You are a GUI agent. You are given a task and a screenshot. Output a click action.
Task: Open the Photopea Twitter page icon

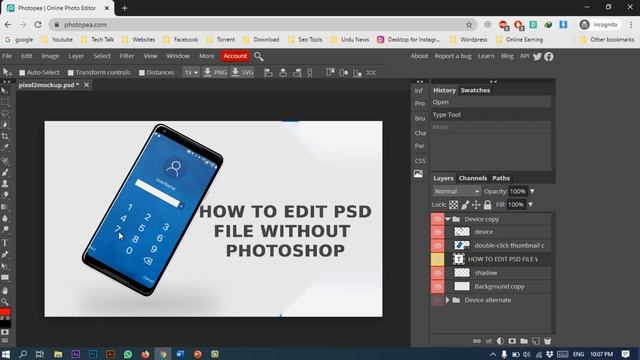[x=537, y=56]
